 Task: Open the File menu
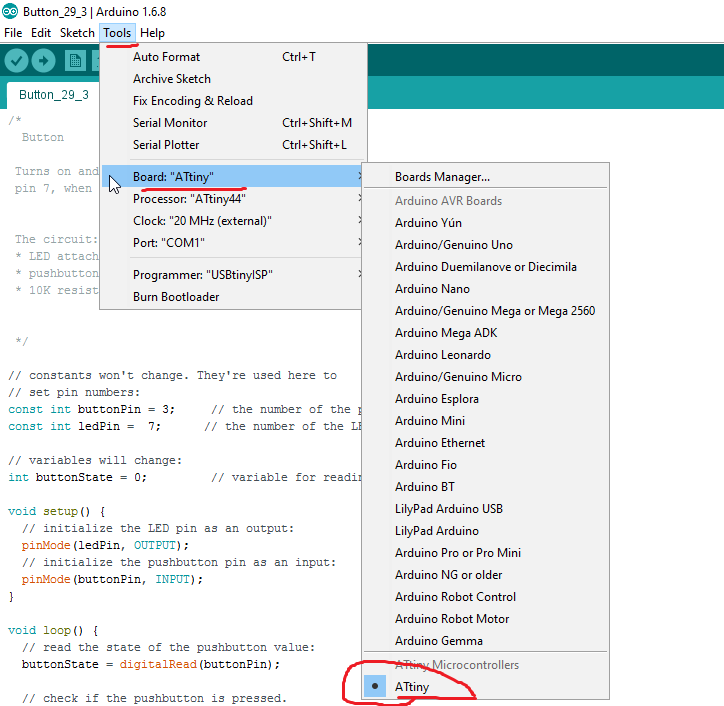pyautogui.click(x=13, y=33)
